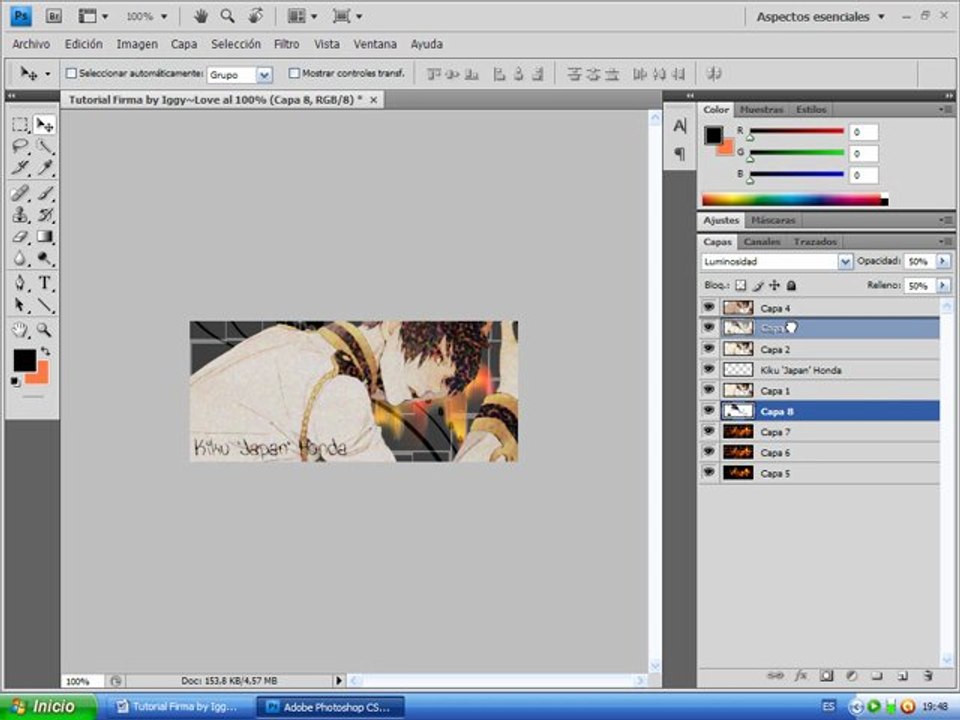Click the Inicio start button
The width and height of the screenshot is (960, 720).
tap(48, 707)
